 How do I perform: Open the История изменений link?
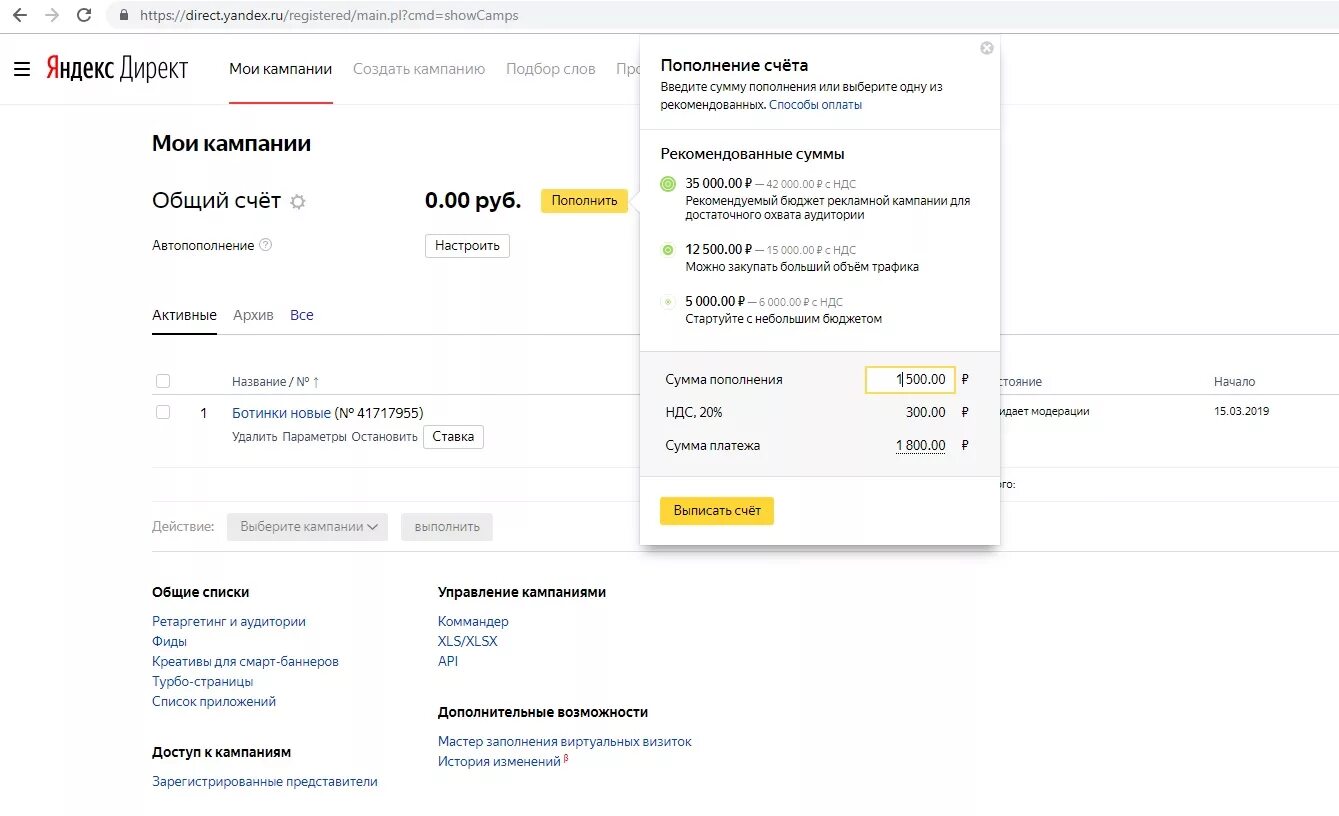click(x=499, y=762)
